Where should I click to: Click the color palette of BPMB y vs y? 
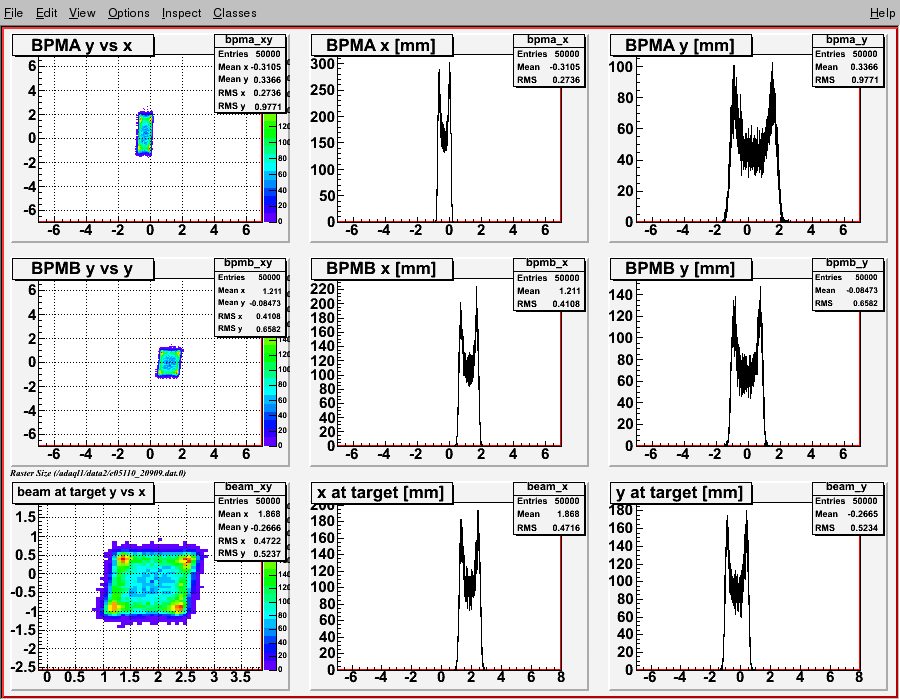270,391
